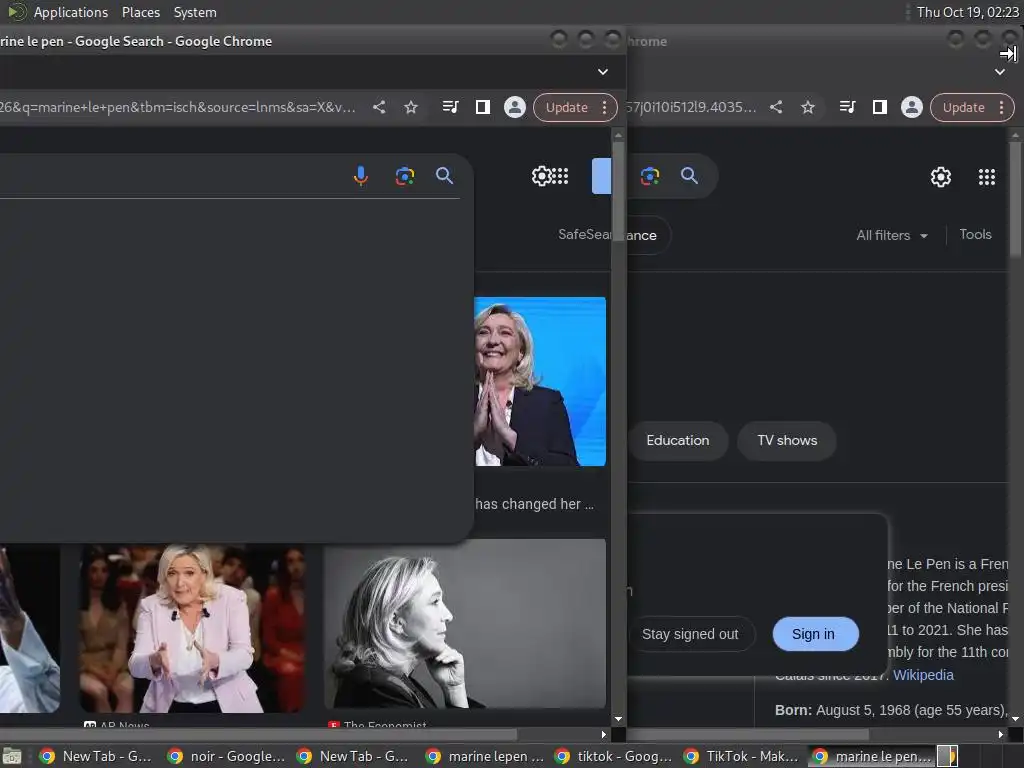Toggle side panel in left window toolbar

coord(483,107)
